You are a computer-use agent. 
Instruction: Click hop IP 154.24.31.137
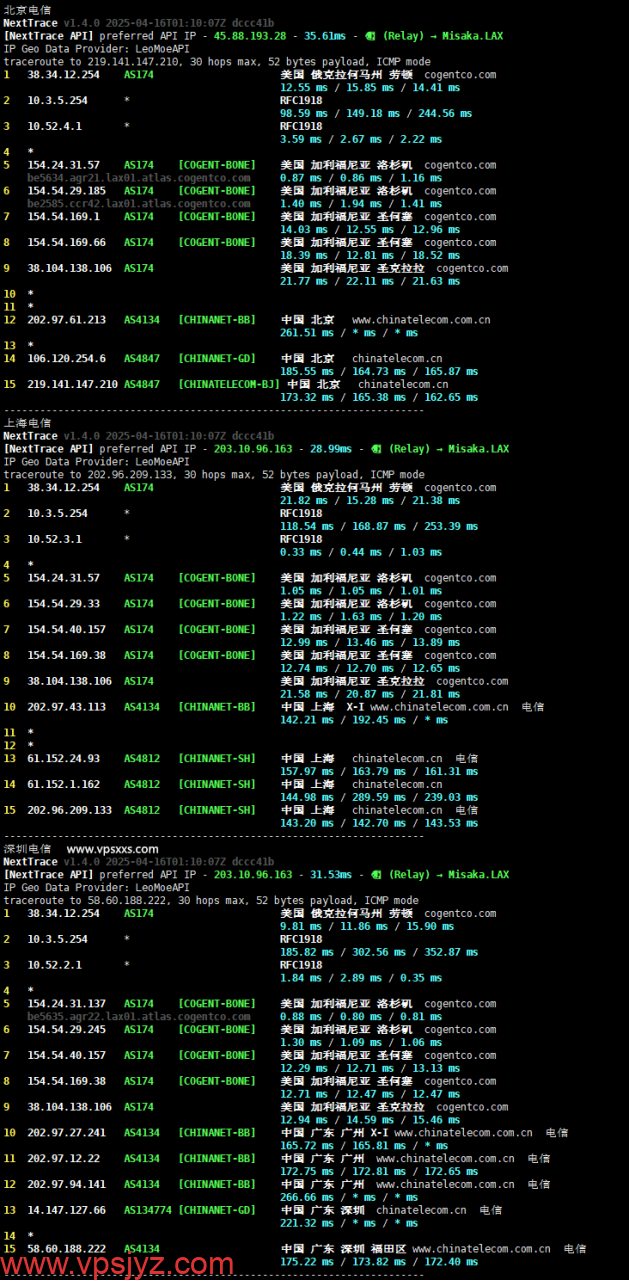66,1004
